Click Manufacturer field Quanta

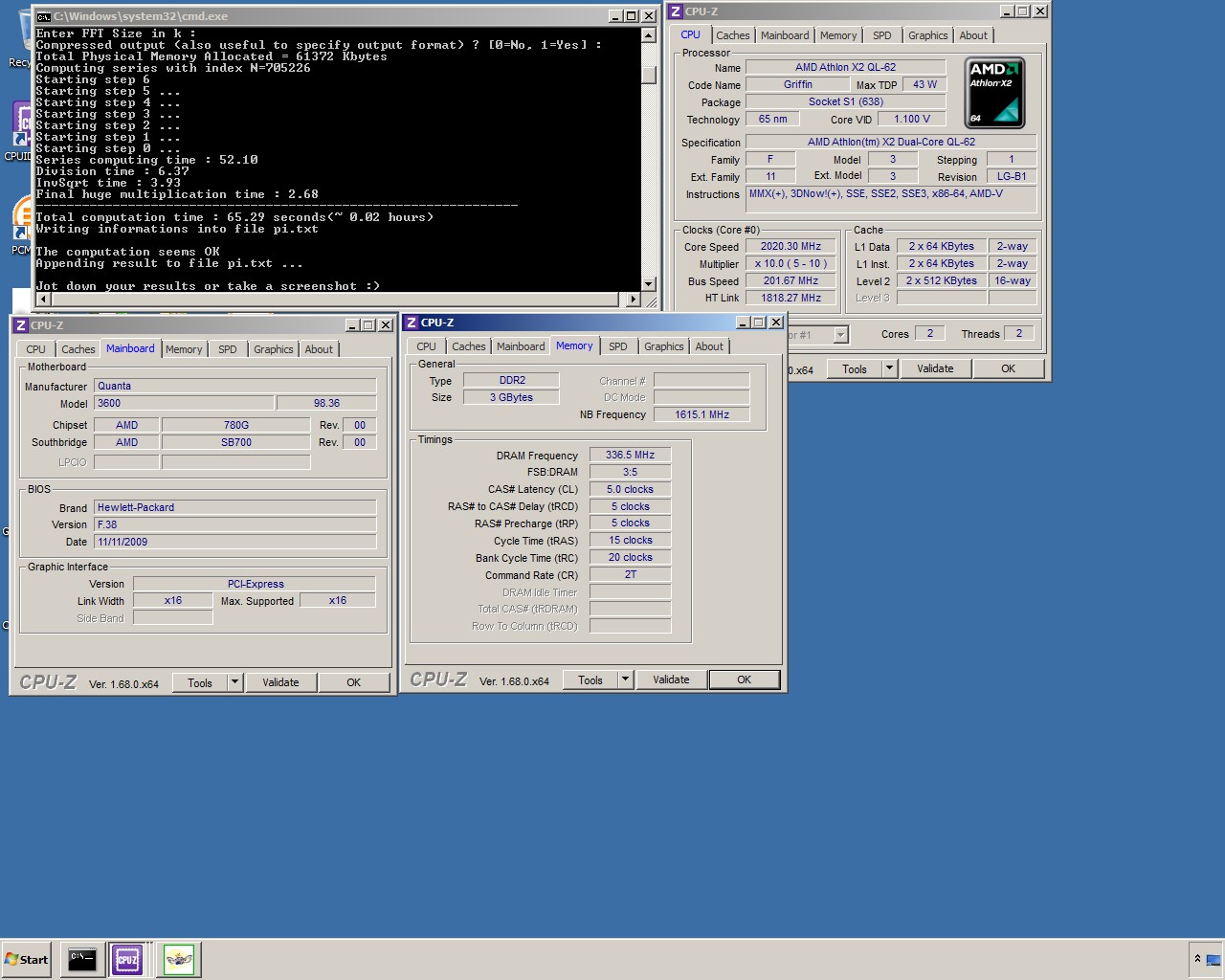[235, 387]
